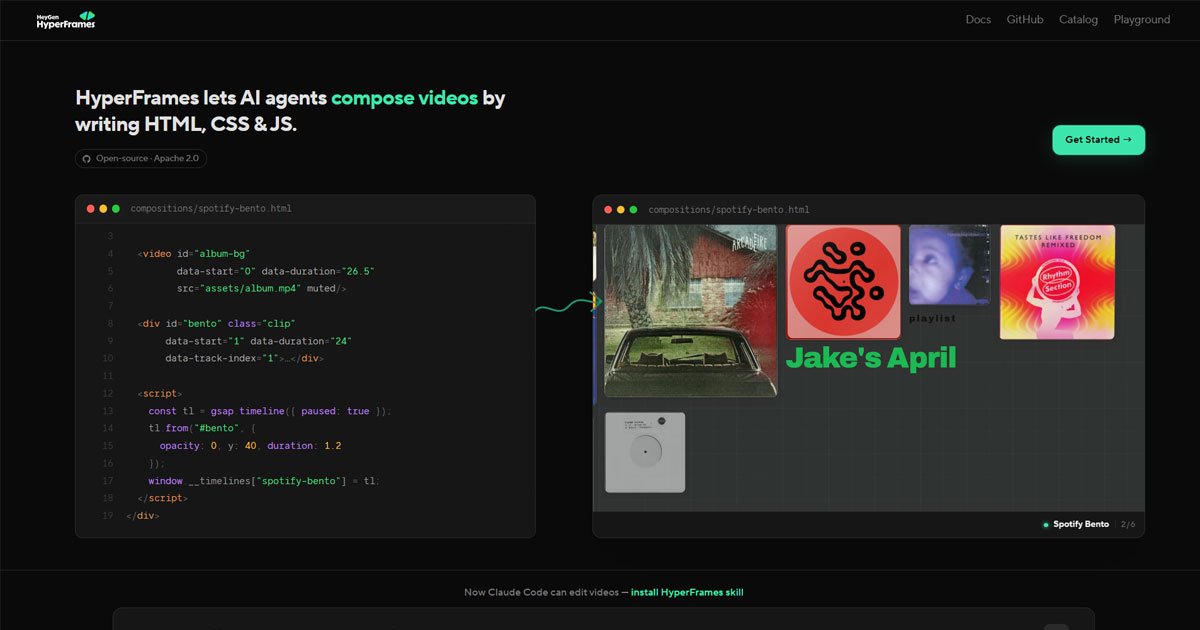Image resolution: width=1200 pixels, height=630 pixels.
Task: Click the Spotify Bento caption label
Action: (1081, 524)
